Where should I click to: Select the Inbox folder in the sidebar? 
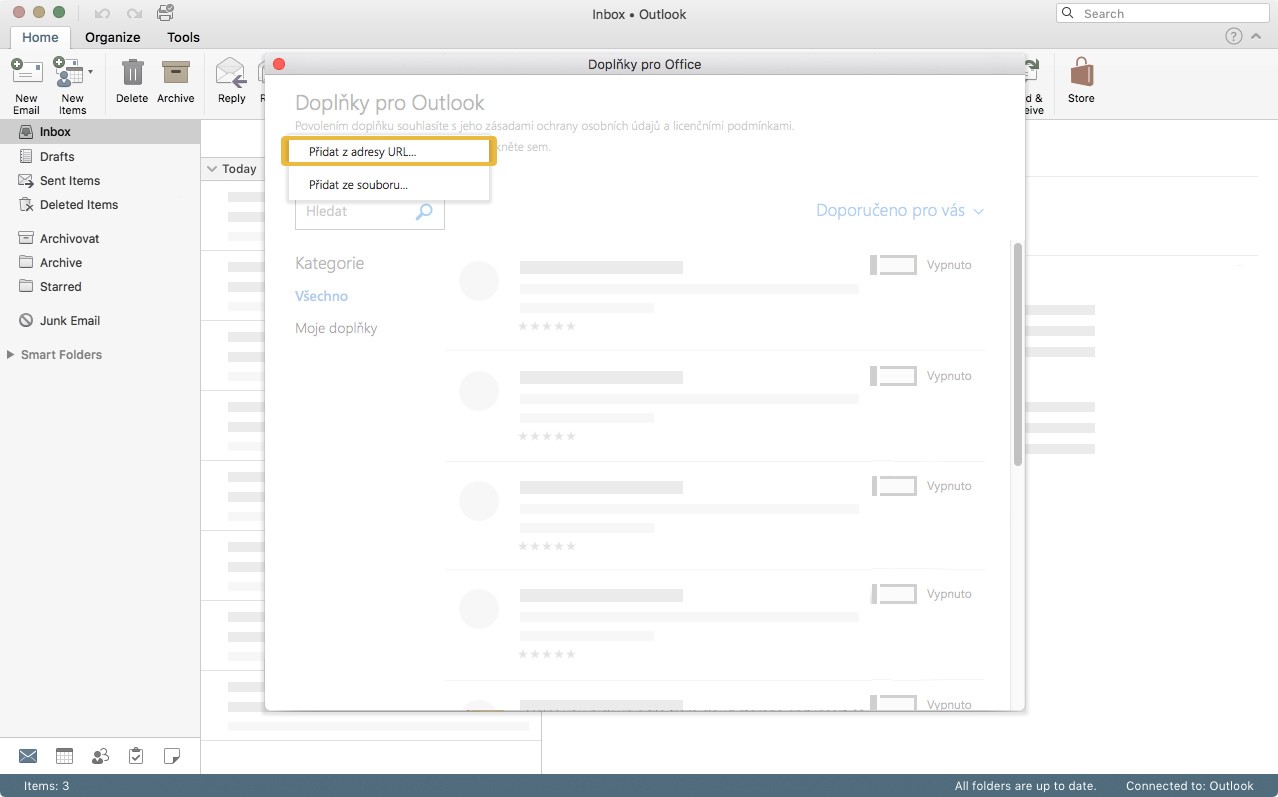coord(100,132)
